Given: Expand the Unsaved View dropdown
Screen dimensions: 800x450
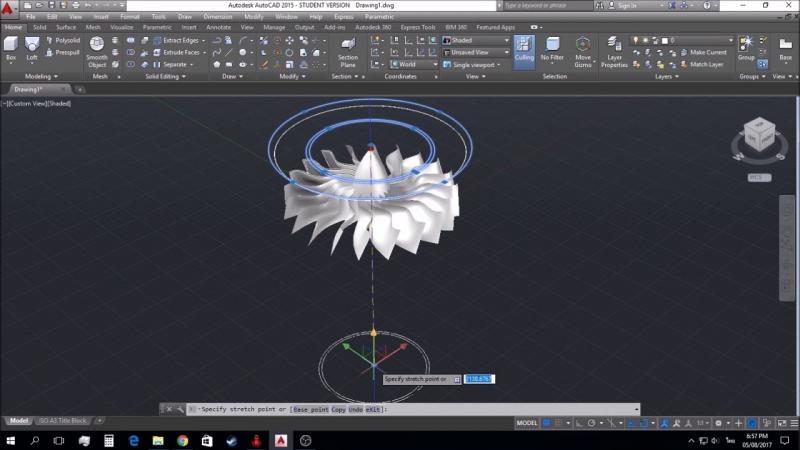Looking at the screenshot, I should point(476,52).
